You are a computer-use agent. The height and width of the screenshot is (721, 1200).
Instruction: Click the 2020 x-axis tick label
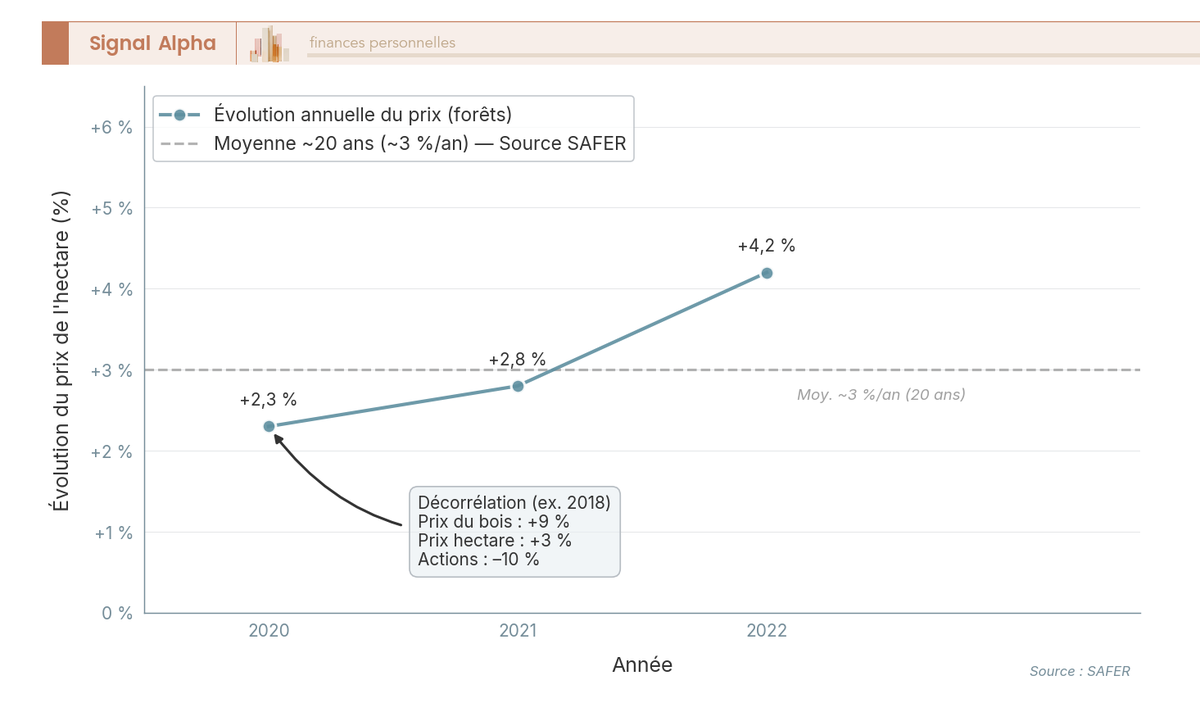269,631
